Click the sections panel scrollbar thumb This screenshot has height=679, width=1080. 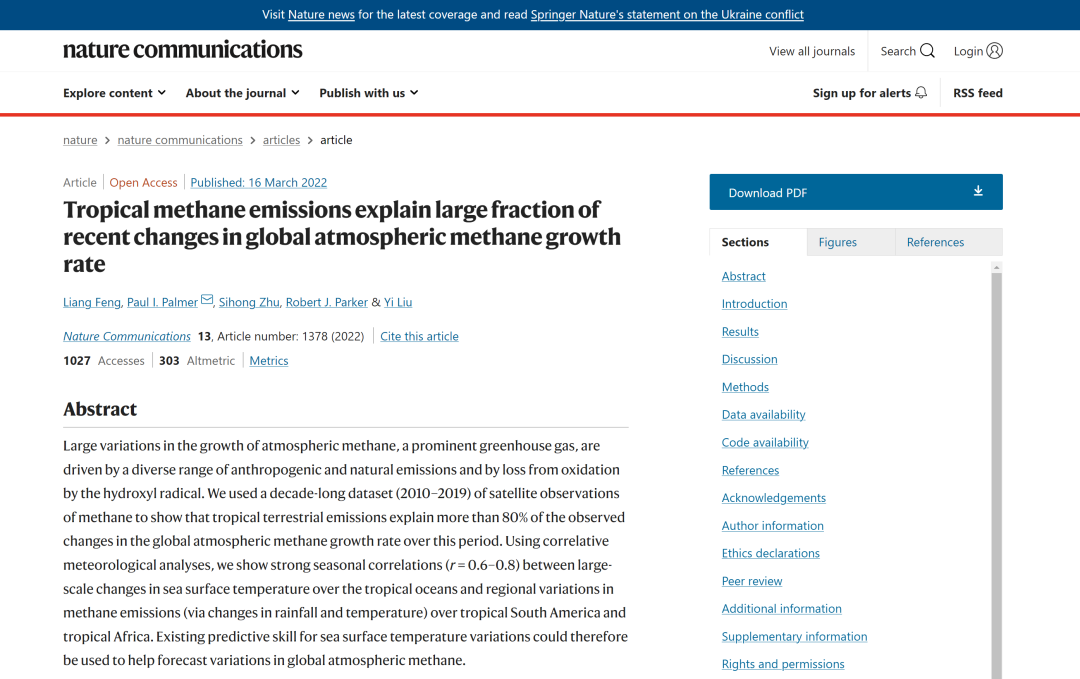tap(997, 475)
